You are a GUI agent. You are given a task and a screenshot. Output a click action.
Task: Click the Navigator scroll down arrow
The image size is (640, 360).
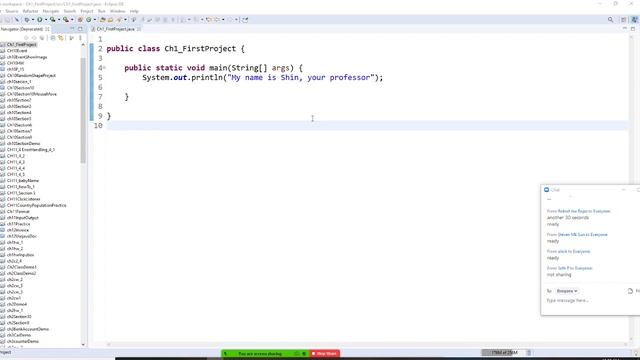(83, 345)
